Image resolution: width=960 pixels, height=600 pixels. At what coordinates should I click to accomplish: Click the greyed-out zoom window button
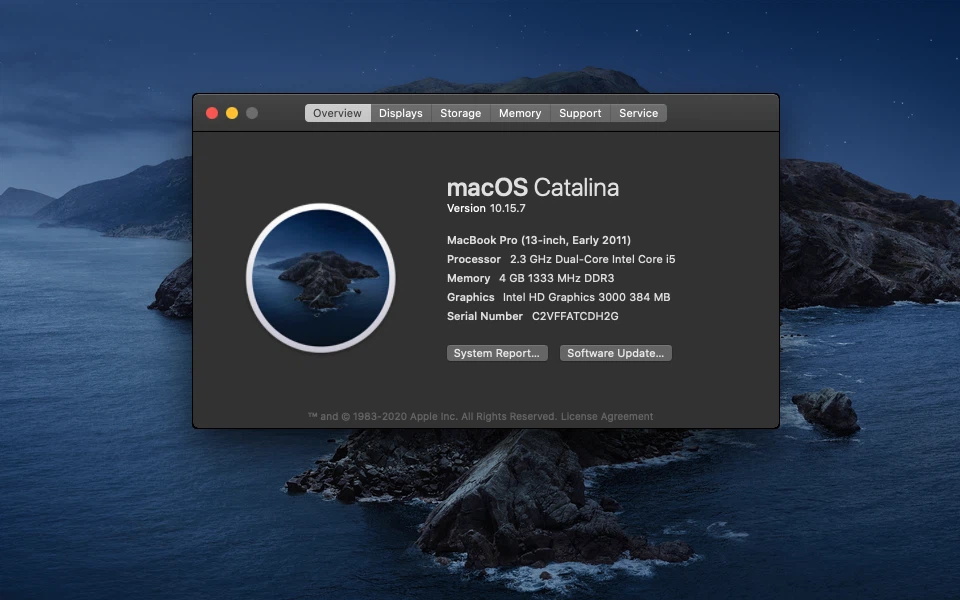pyautogui.click(x=252, y=113)
